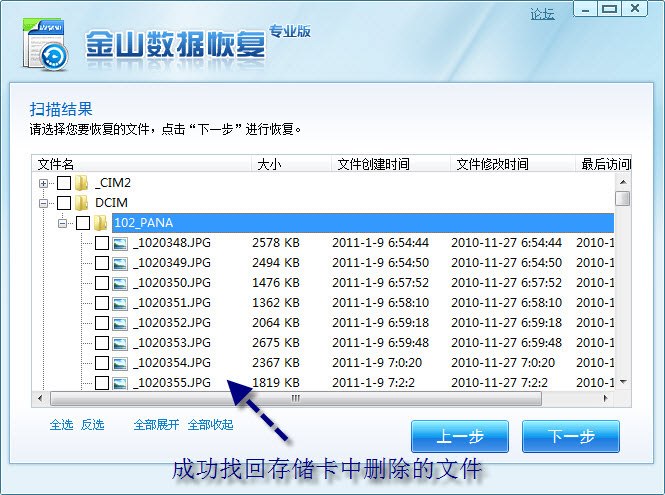Click the 1476 KB size cell
Image resolution: width=665 pixels, height=495 pixels.
(276, 282)
